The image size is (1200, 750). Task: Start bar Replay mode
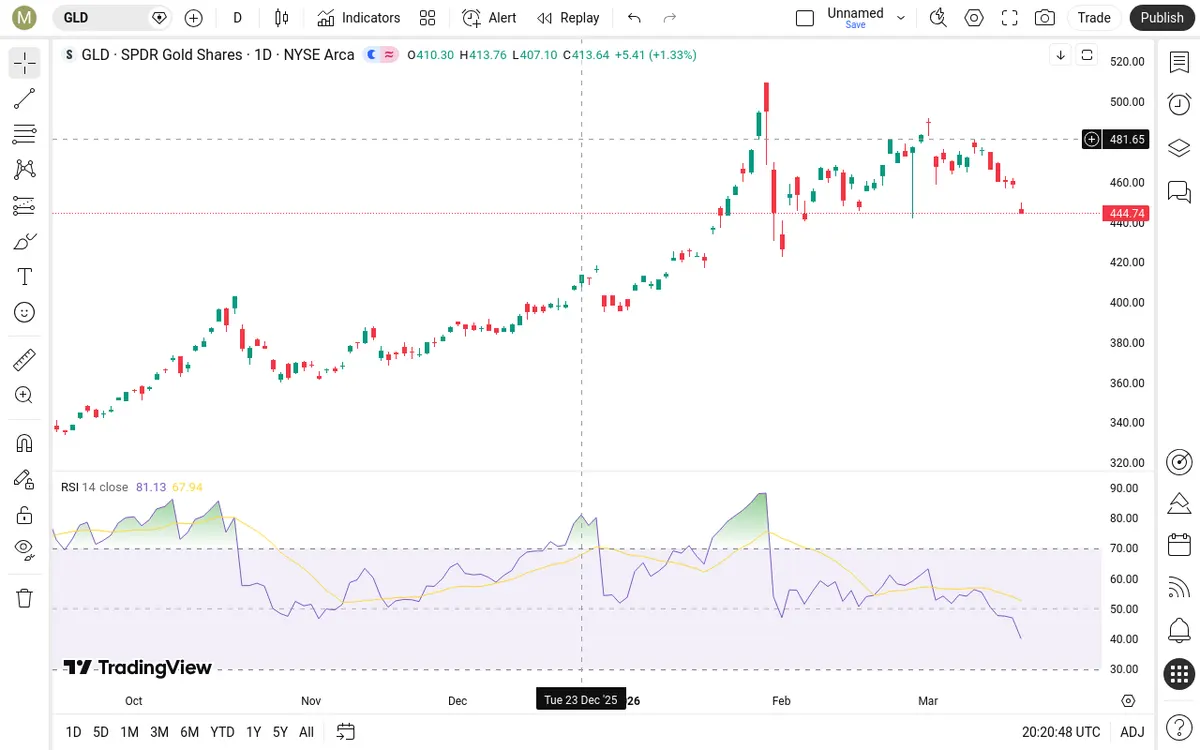click(568, 18)
